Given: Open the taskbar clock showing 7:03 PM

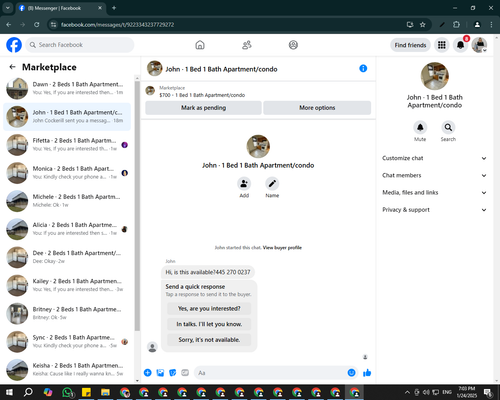Looking at the screenshot, I should point(466,392).
